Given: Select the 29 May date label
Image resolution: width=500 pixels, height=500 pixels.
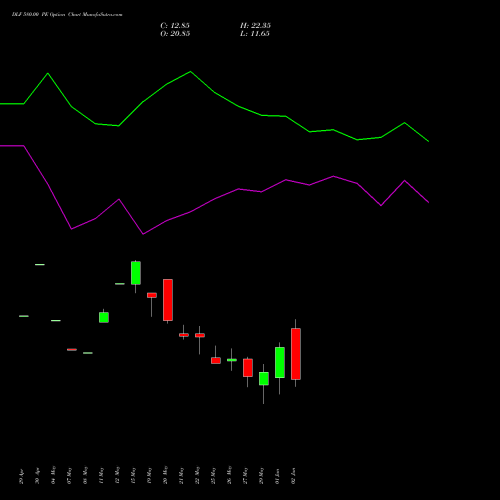Looking at the screenshot, I should tap(262, 476).
